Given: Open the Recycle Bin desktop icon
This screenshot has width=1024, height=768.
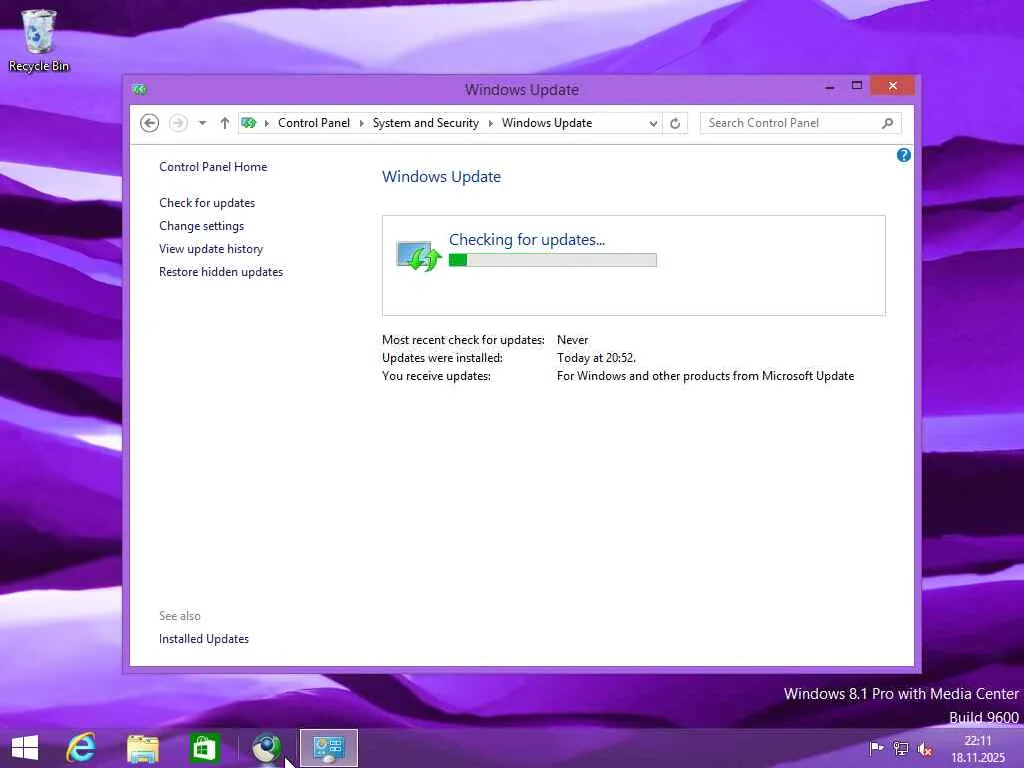Looking at the screenshot, I should coord(39,40).
